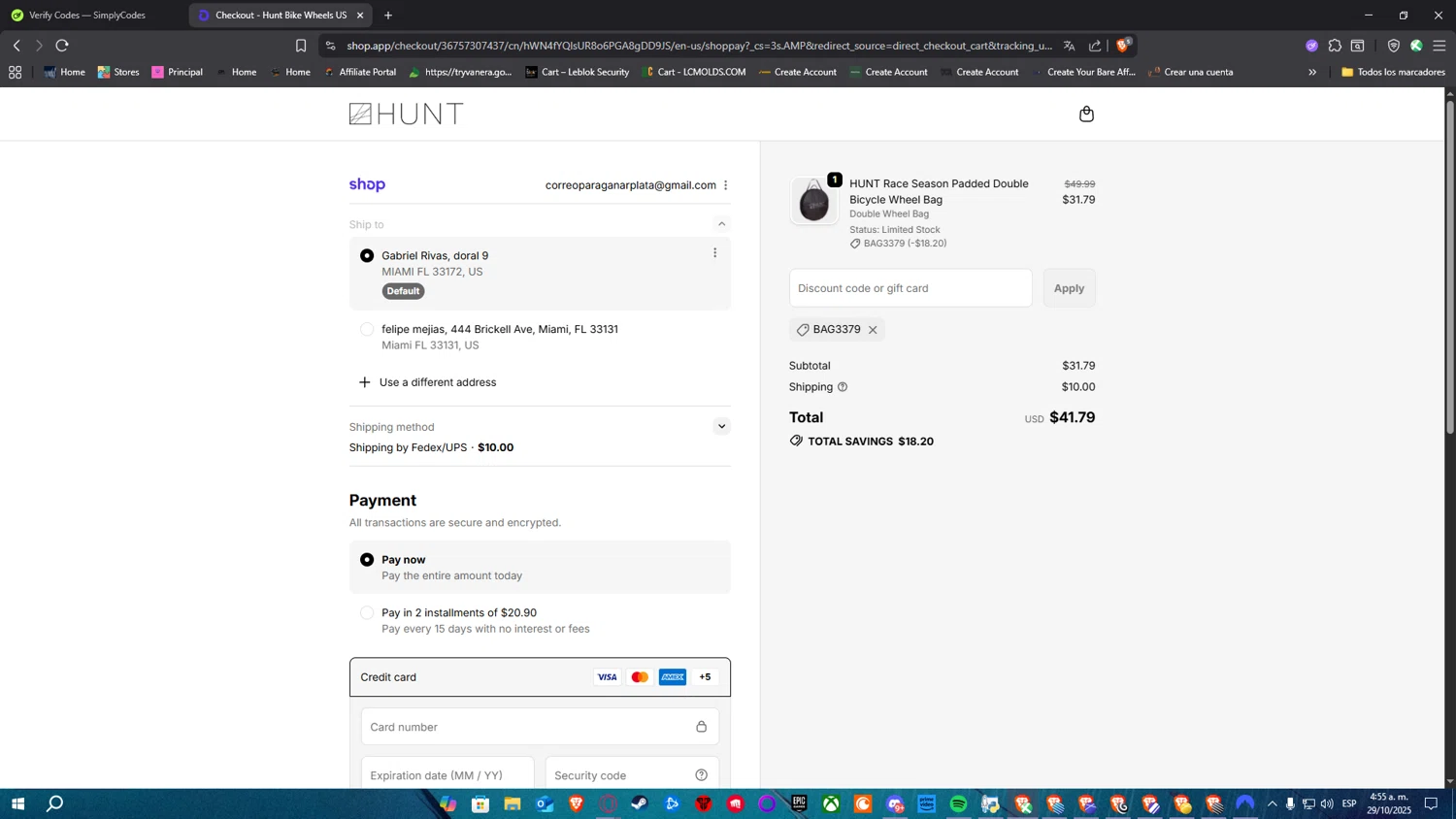Open Steam from the taskbar

click(640, 804)
